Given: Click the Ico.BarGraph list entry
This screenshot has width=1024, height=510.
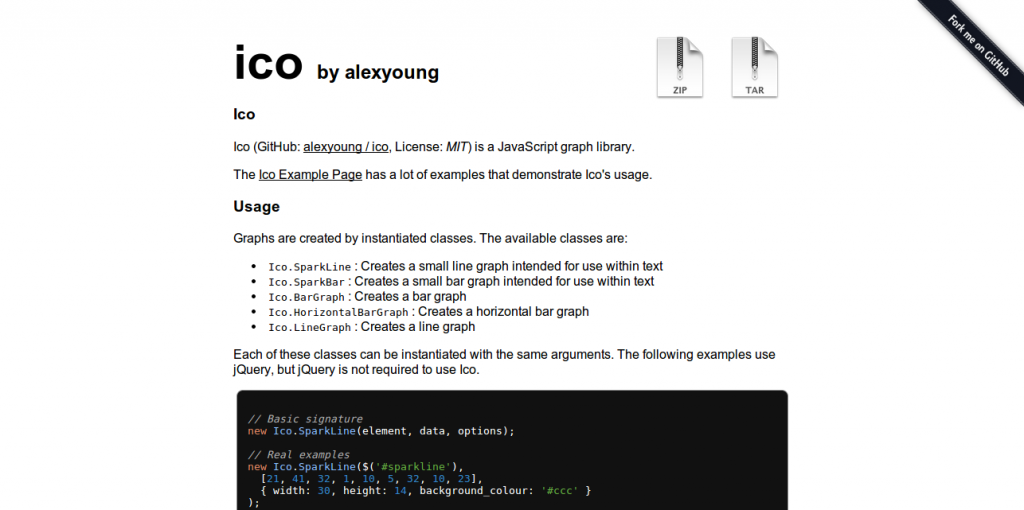Looking at the screenshot, I should click(367, 296).
